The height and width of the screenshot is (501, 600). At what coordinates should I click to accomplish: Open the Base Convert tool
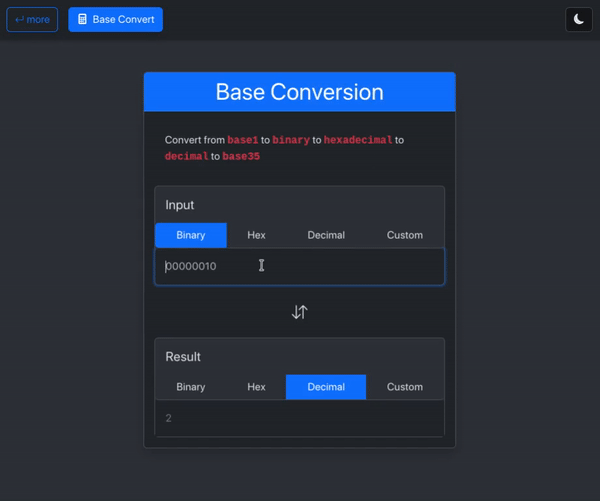116,19
